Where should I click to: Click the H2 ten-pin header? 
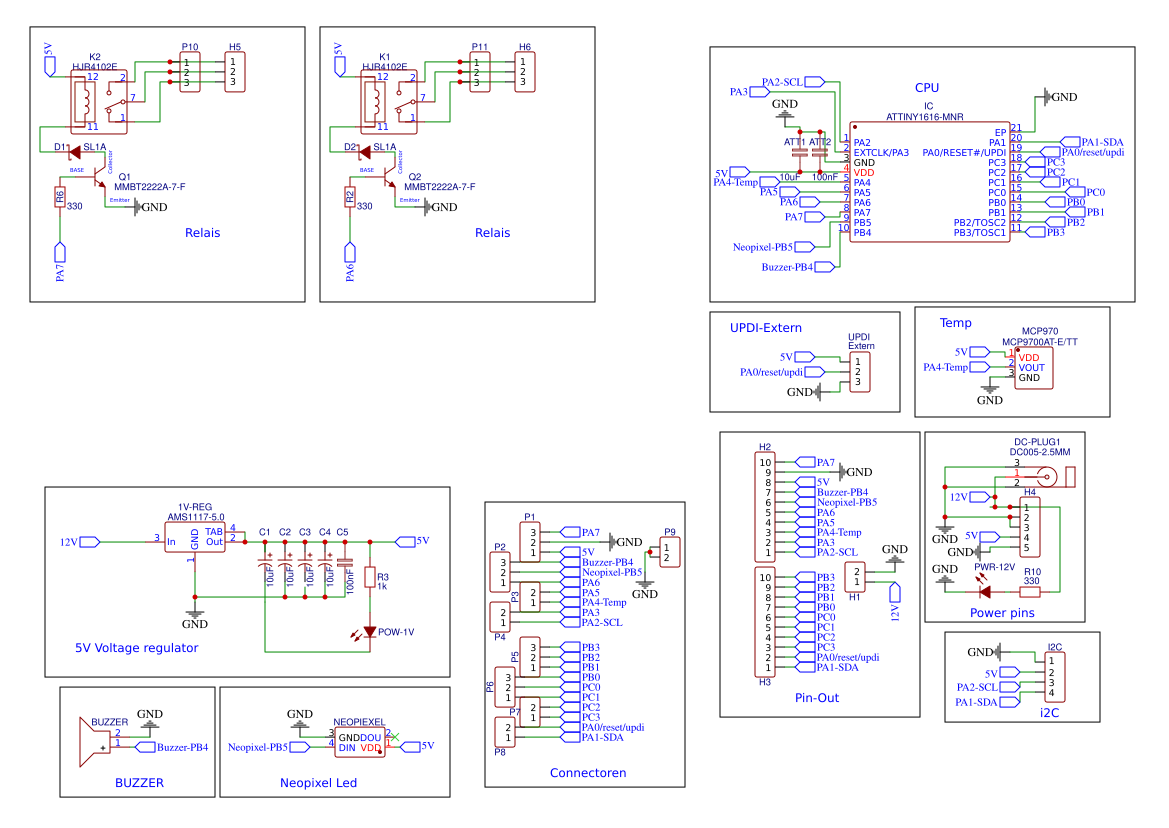[766, 507]
